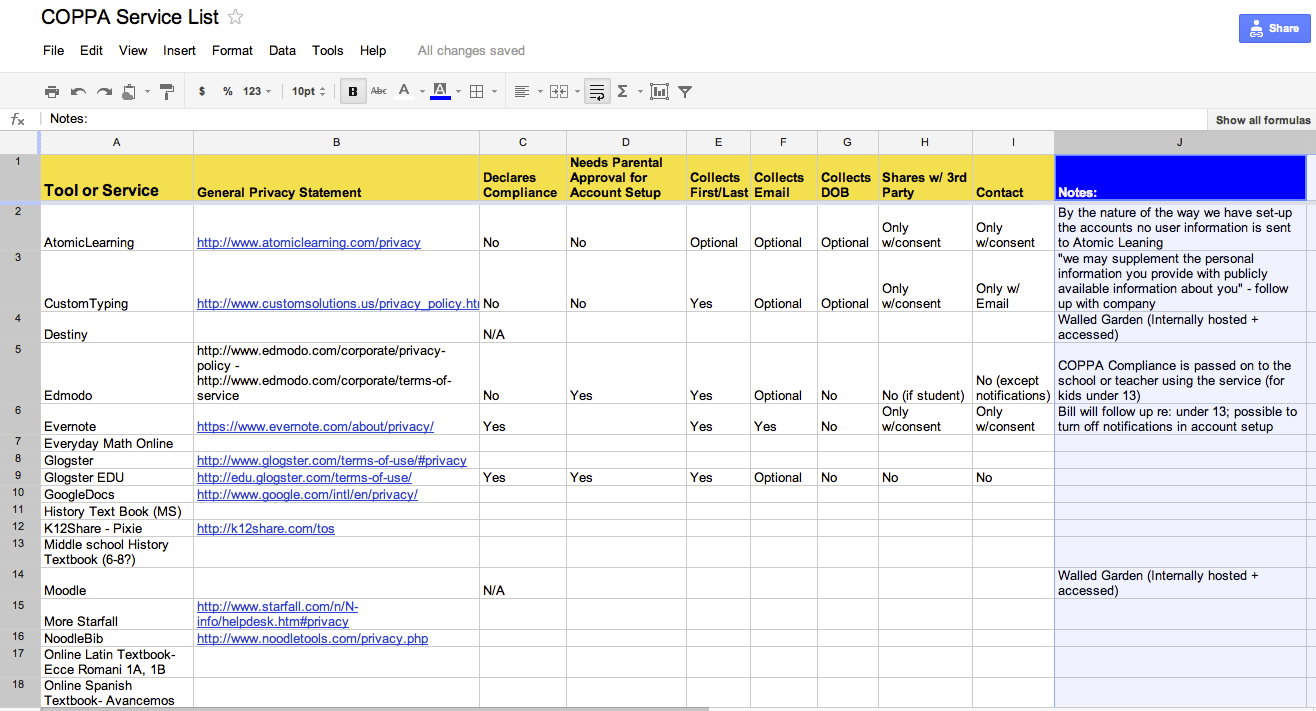Screen dimensions: 1316x711
Task: Apply strikethrough formatting
Action: [x=379, y=91]
